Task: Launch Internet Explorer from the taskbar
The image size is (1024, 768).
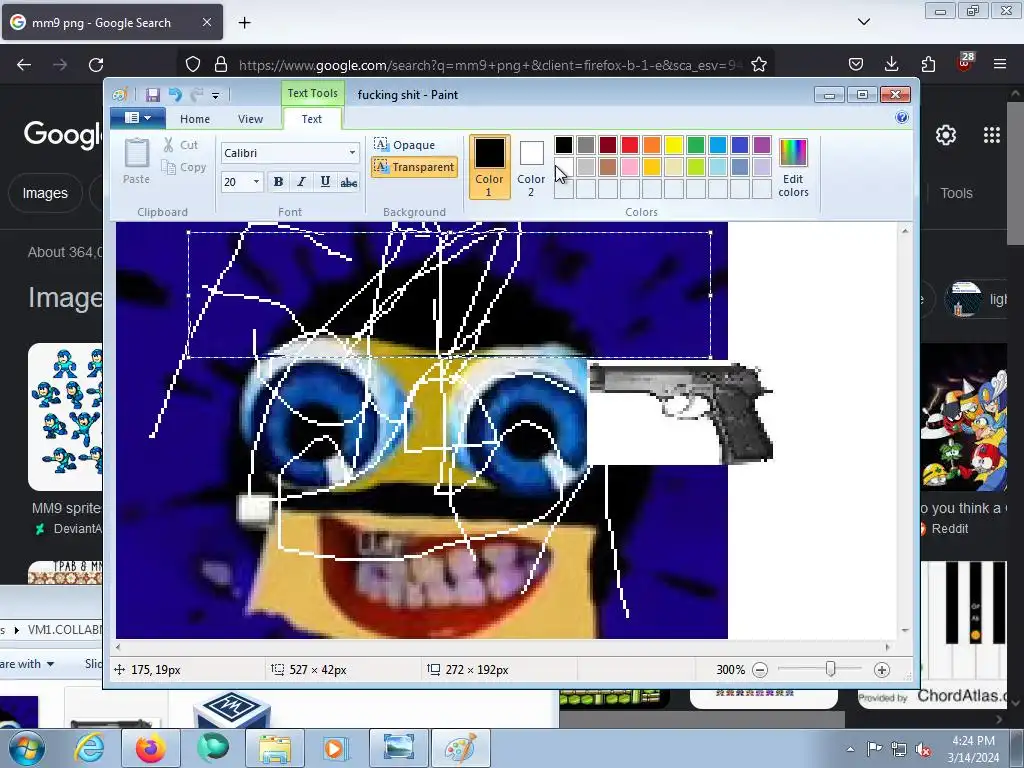Action: [89, 748]
